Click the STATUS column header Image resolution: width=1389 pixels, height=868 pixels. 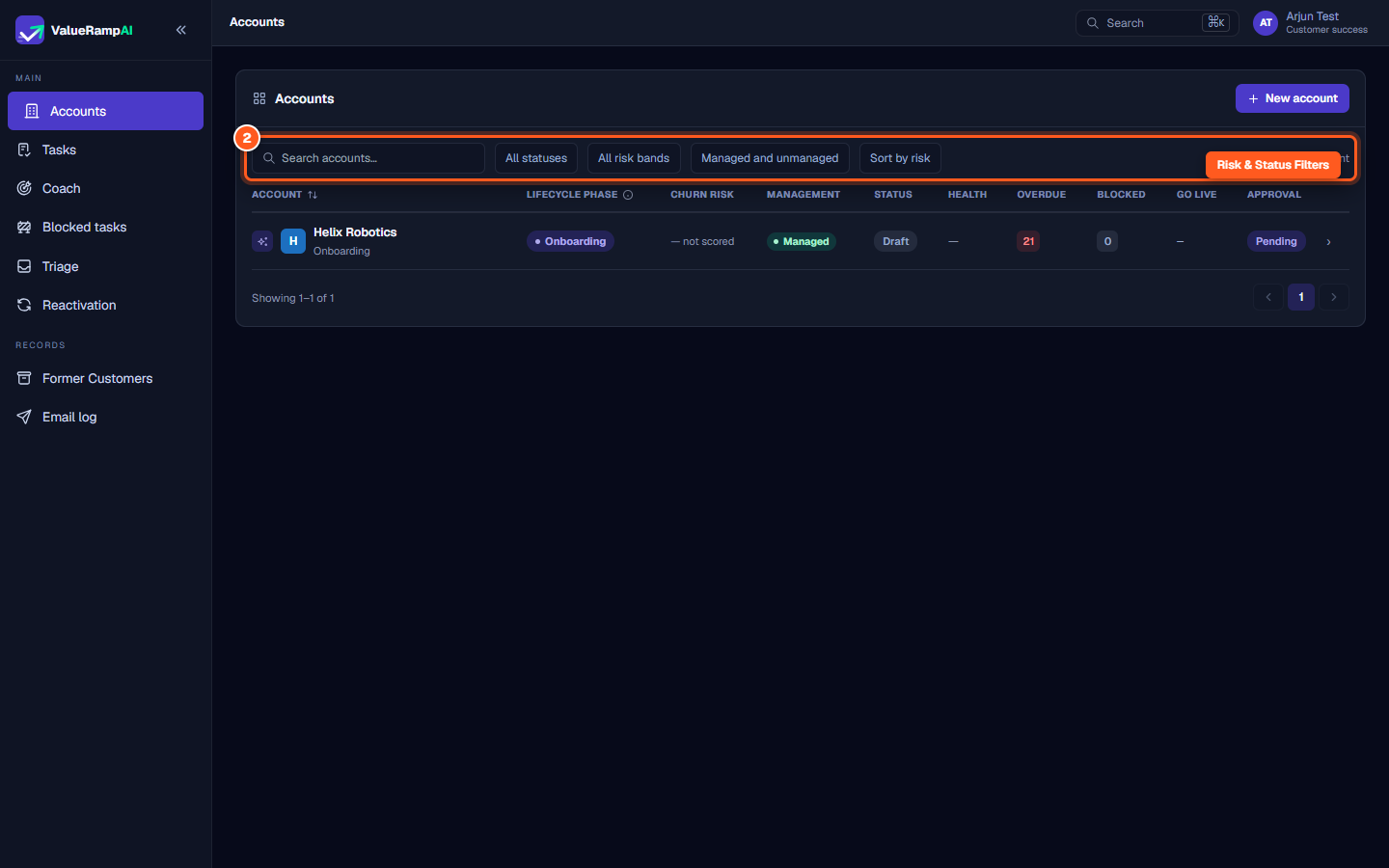coord(893,195)
